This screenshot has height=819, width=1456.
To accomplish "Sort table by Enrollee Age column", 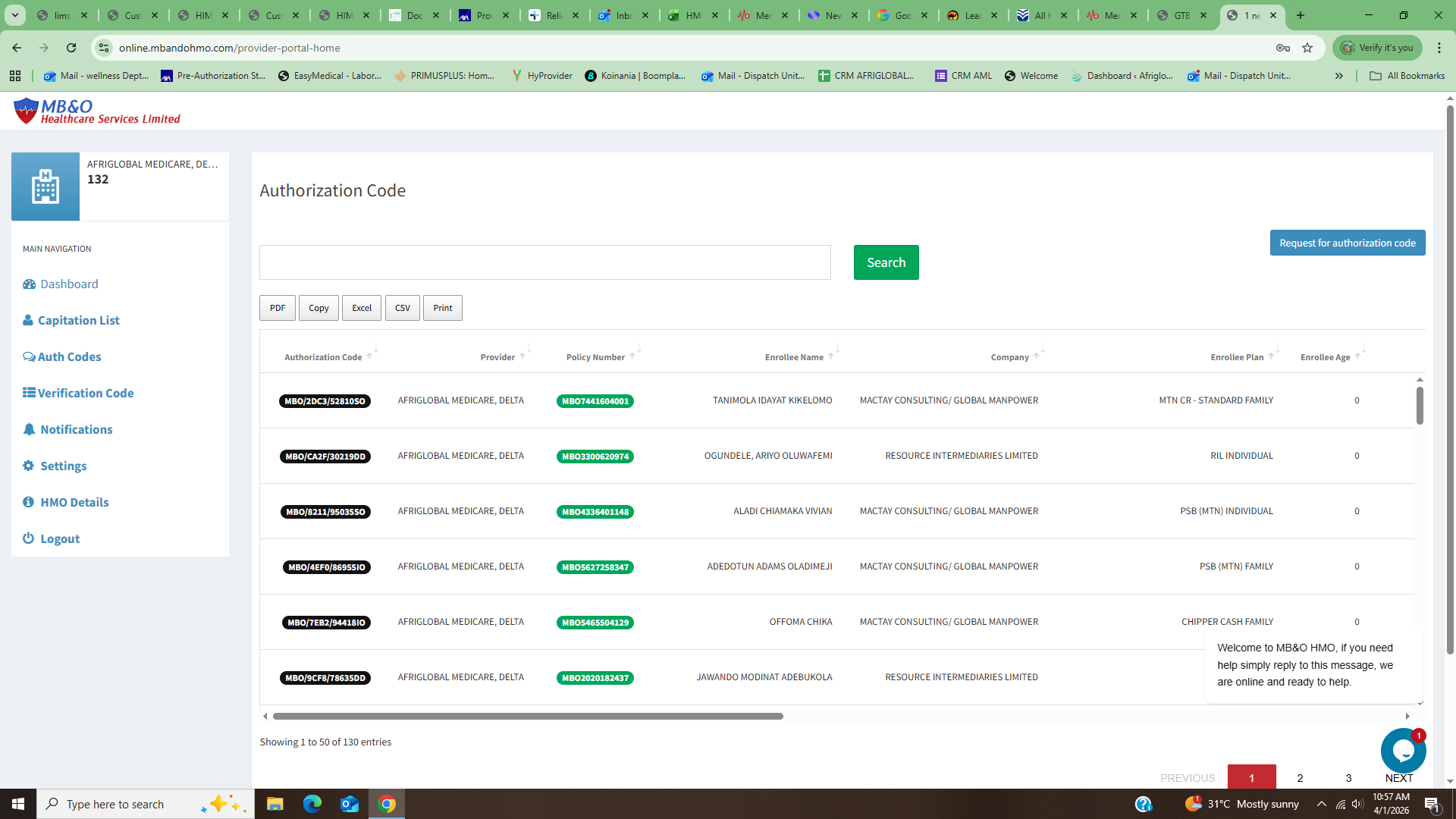I will pyautogui.click(x=1325, y=357).
